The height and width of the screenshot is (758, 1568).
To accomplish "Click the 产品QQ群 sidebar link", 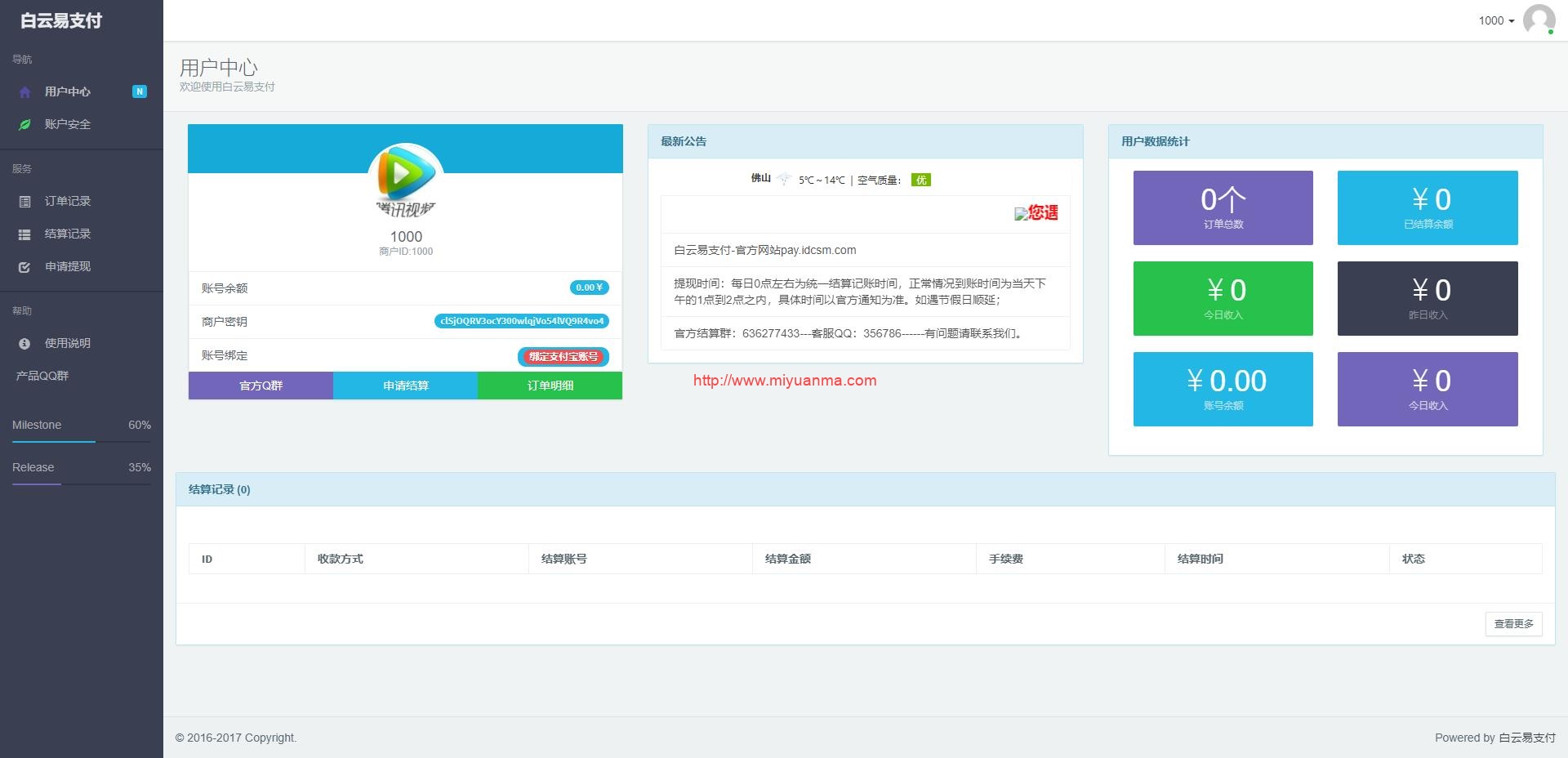I will [42, 376].
